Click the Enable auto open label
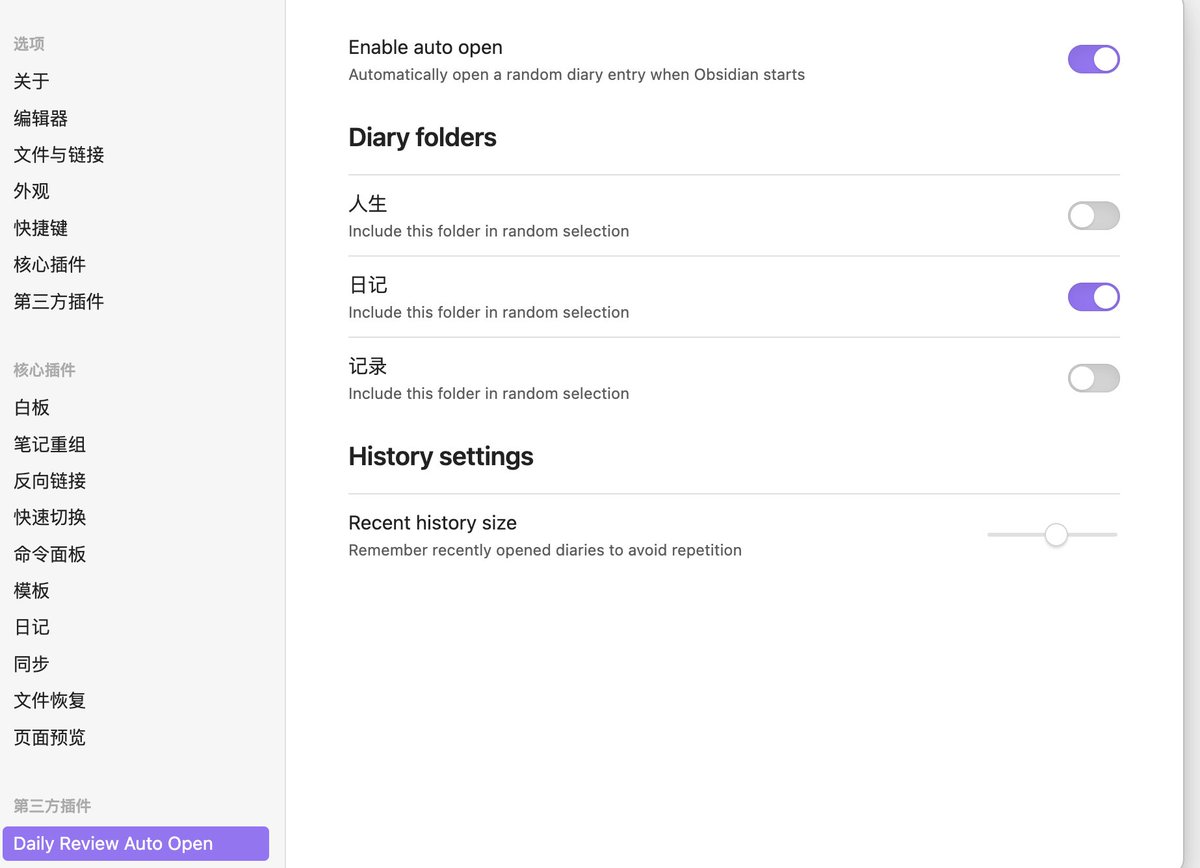This screenshot has height=868, width=1200. point(425,47)
